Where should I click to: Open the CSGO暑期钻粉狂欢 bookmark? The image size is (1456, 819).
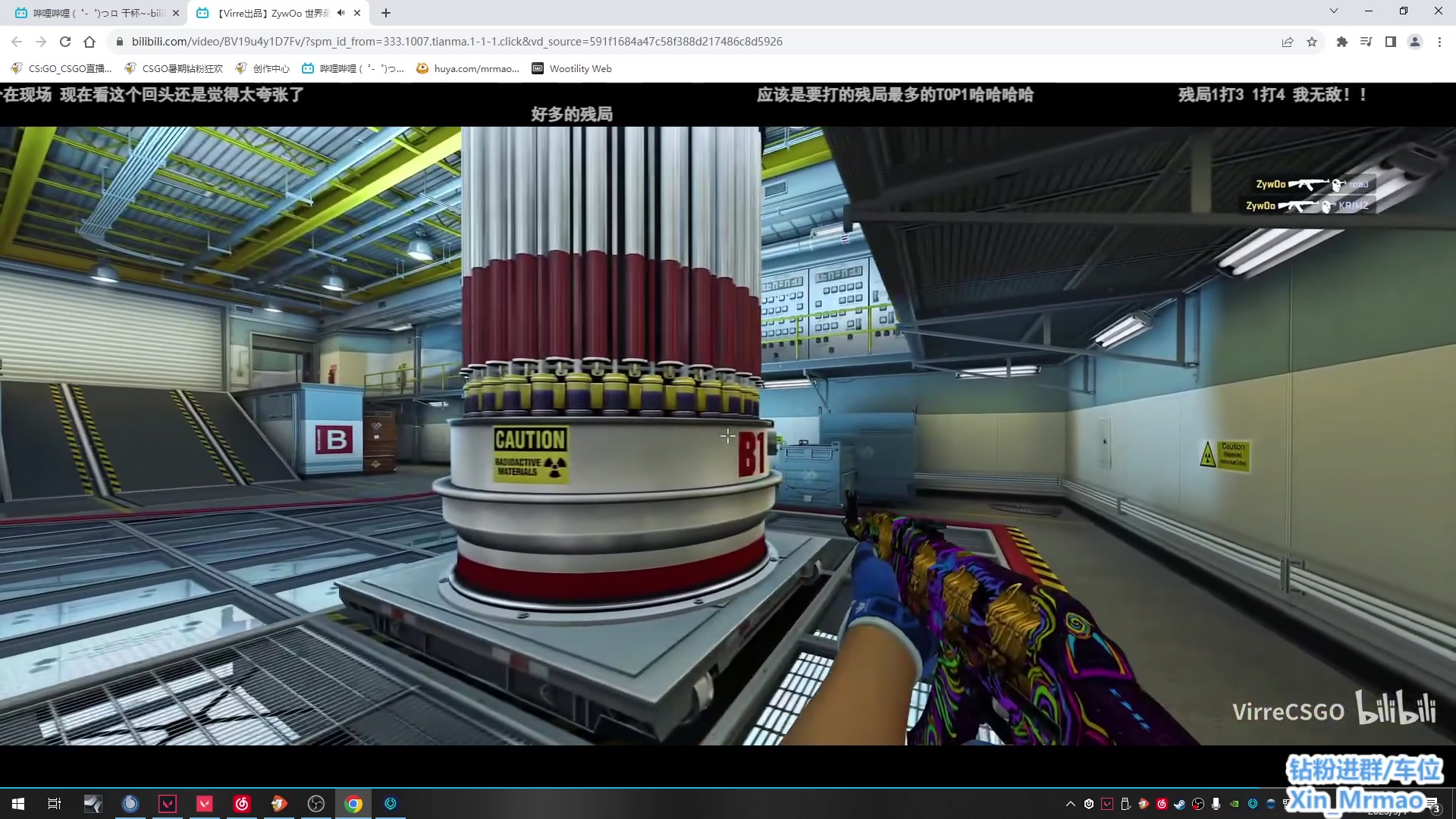coord(174,68)
